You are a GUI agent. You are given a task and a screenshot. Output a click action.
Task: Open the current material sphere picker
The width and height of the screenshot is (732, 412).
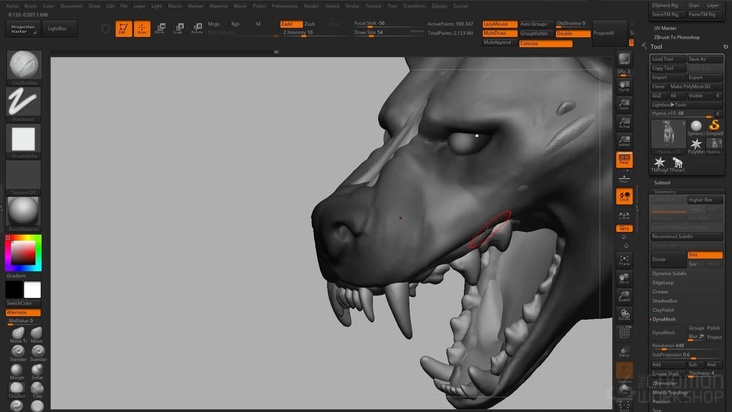coord(23,211)
